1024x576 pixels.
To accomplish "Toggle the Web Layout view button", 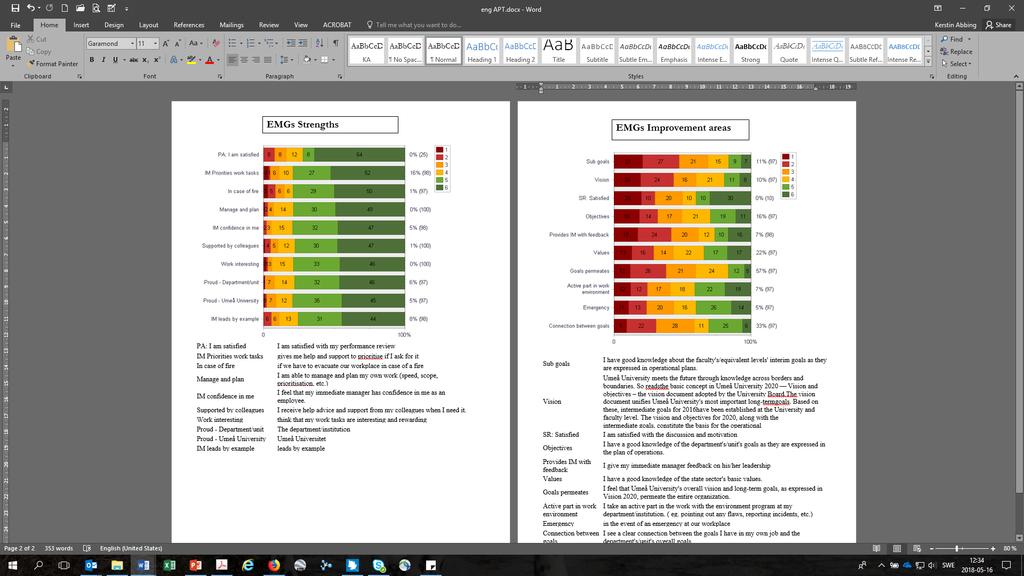I will click(917, 549).
